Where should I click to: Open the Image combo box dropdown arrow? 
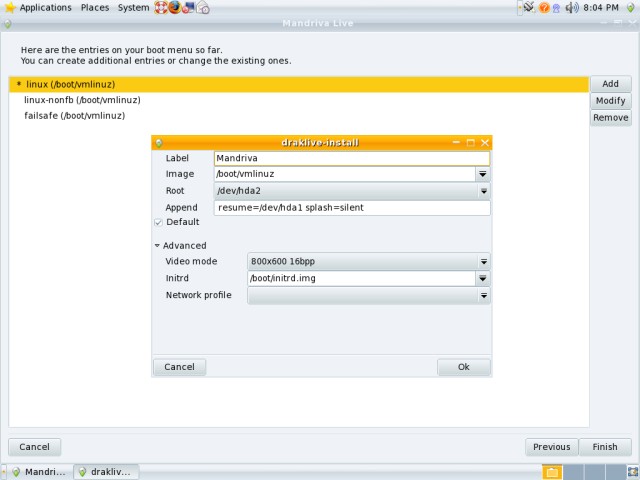point(482,174)
